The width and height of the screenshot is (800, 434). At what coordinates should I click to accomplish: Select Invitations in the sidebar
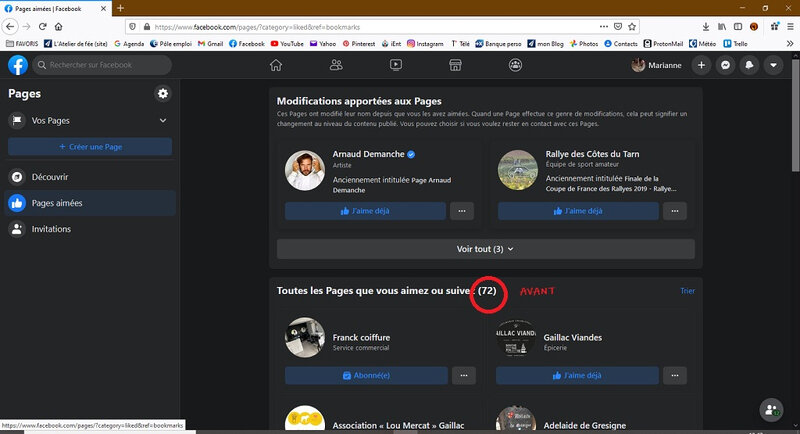pyautogui.click(x=90, y=229)
